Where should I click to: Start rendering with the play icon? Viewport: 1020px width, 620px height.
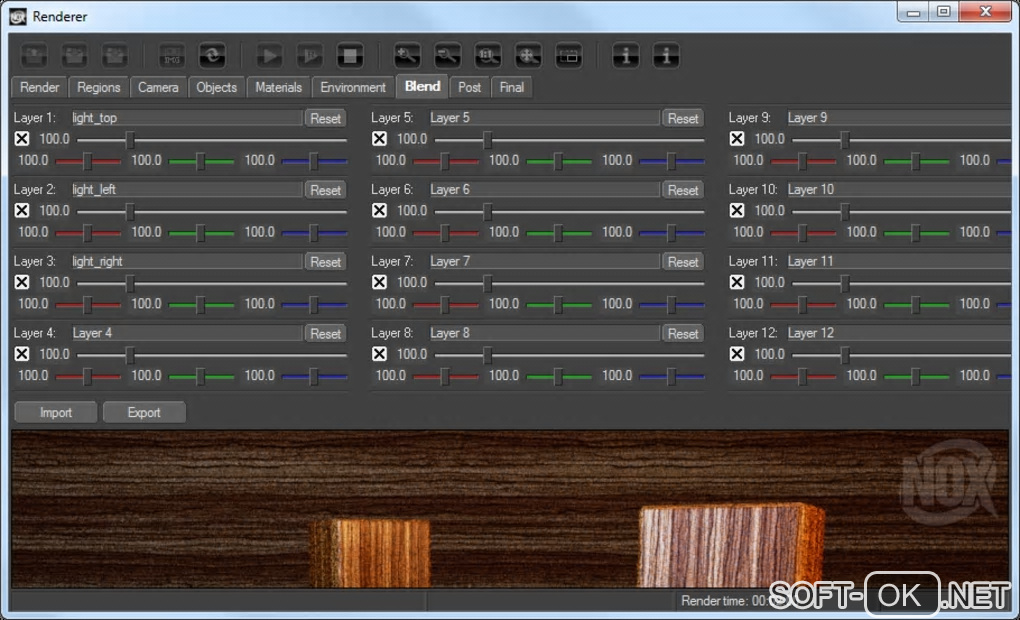click(269, 56)
